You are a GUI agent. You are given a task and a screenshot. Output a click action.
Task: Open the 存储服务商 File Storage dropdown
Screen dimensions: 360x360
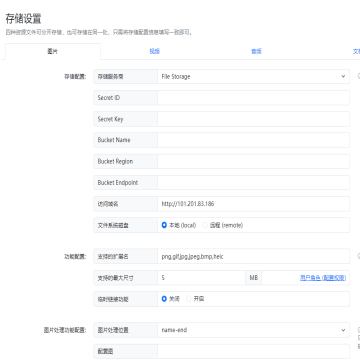click(x=253, y=76)
